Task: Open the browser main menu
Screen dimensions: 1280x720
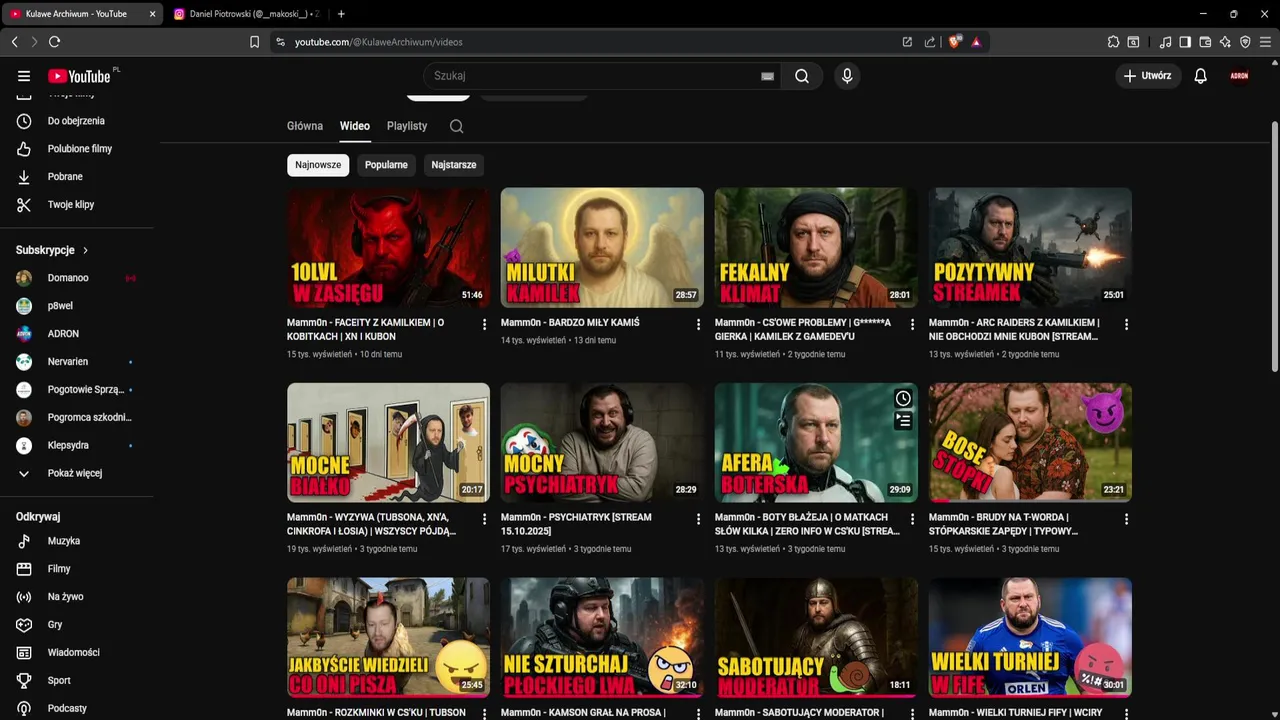Action: coord(1266,42)
